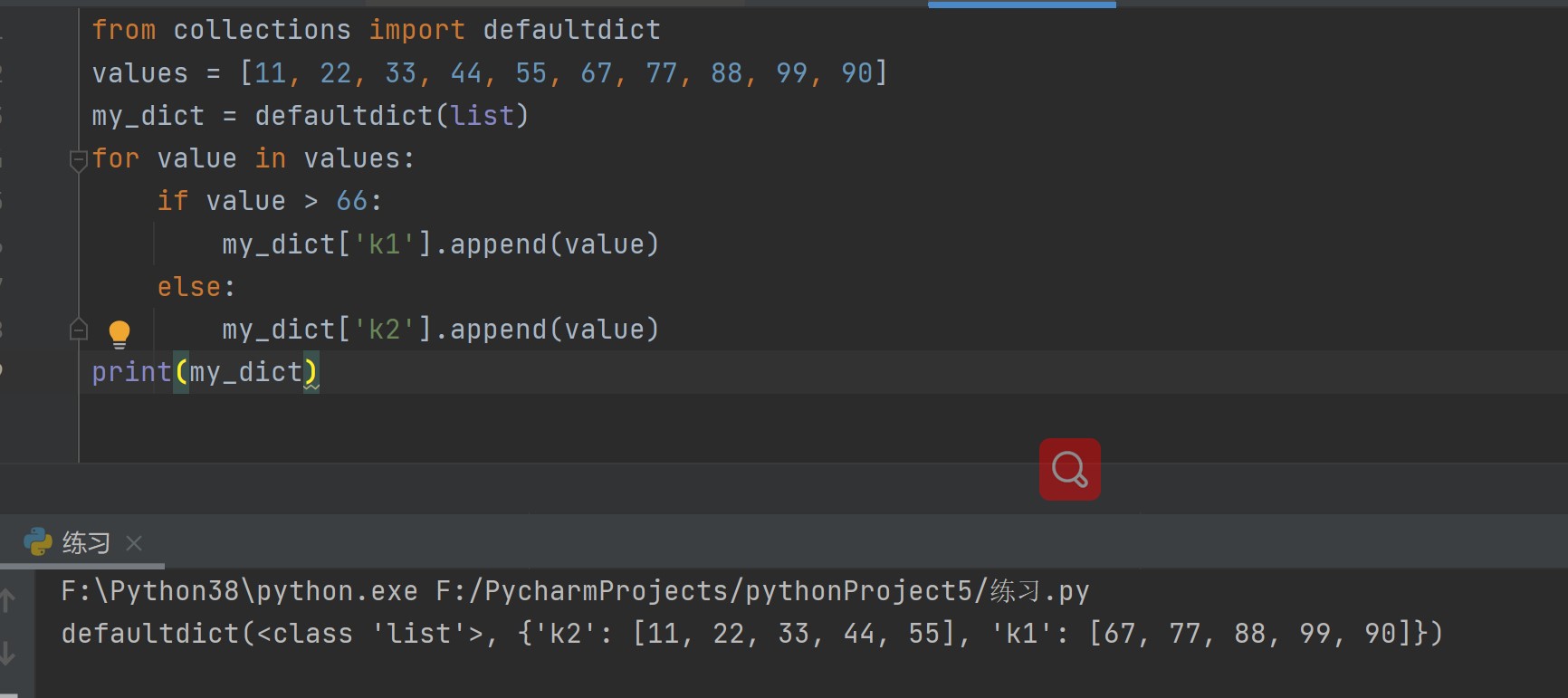Click the fold end marker beside the k2 line

[x=79, y=330]
